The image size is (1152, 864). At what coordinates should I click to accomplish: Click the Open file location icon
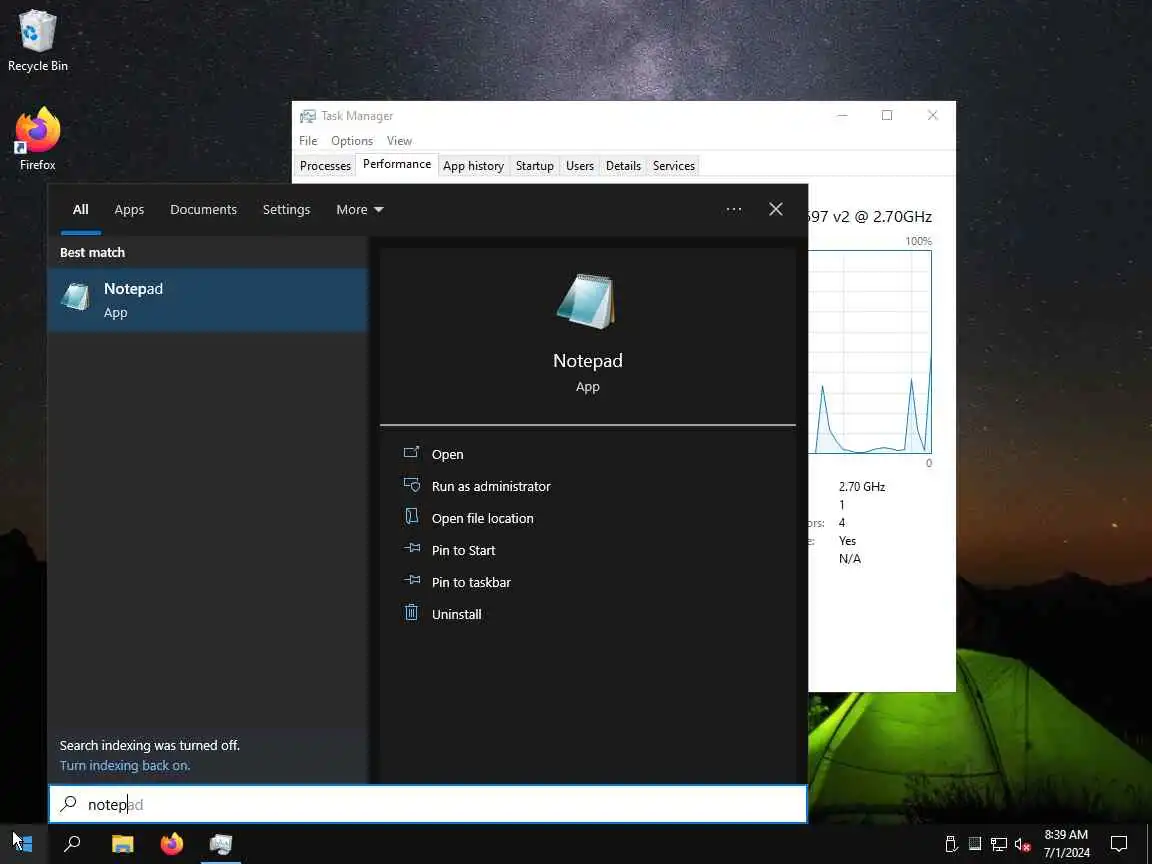(x=411, y=517)
